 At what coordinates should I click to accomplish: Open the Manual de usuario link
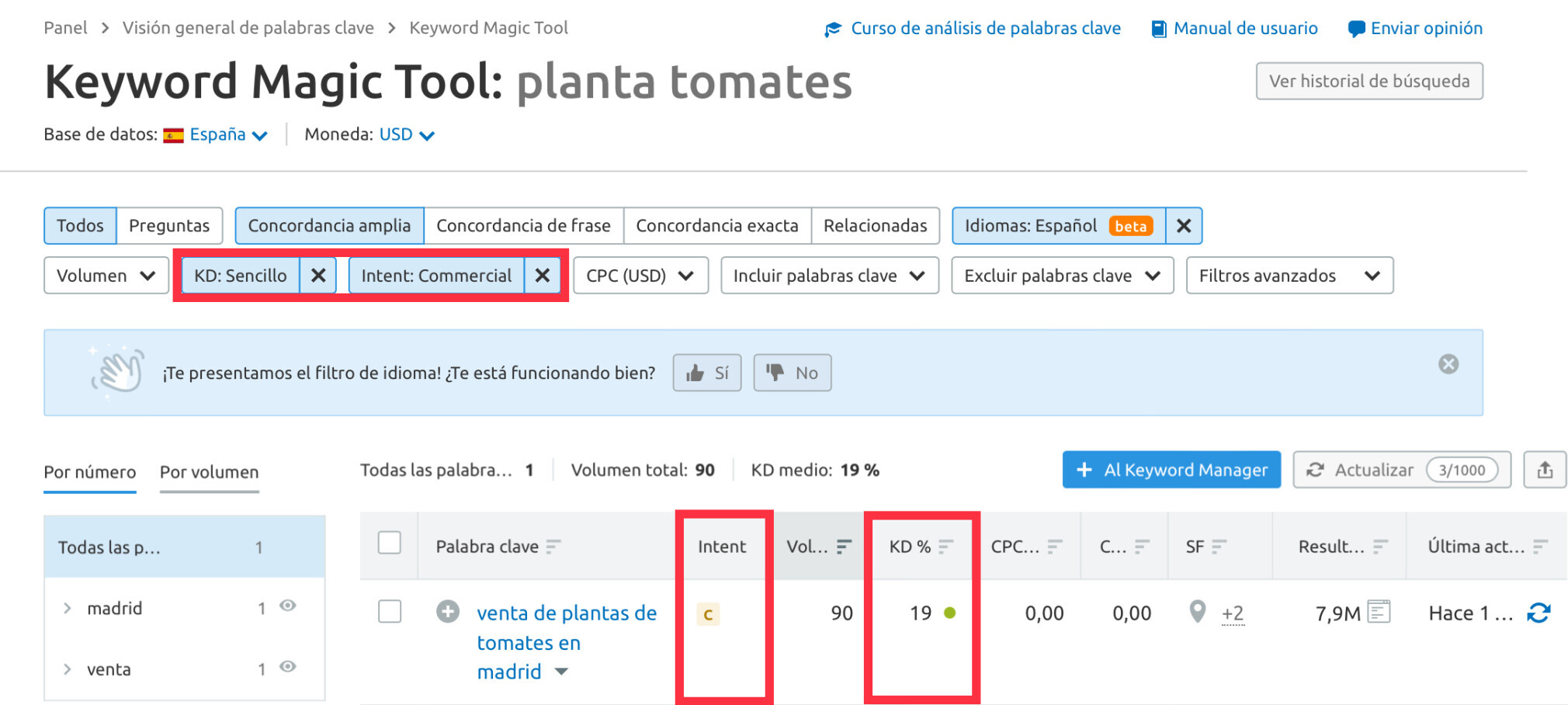pyautogui.click(x=1234, y=29)
